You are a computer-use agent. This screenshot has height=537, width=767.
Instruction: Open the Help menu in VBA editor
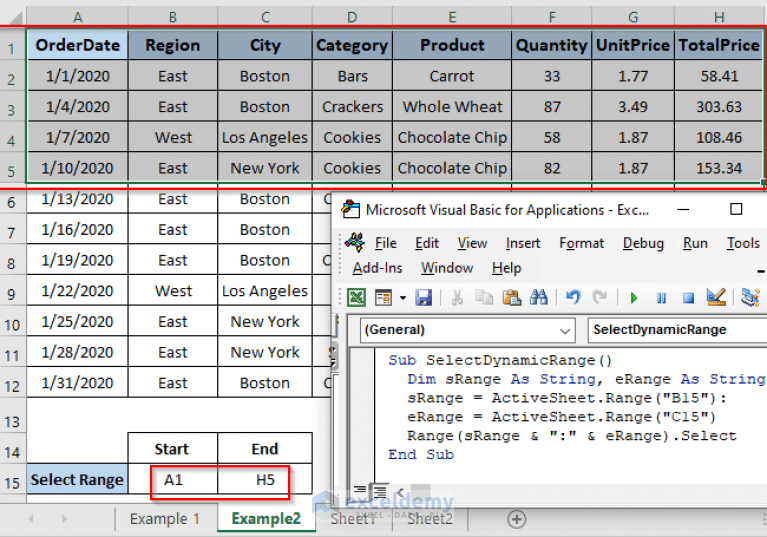[x=506, y=268]
